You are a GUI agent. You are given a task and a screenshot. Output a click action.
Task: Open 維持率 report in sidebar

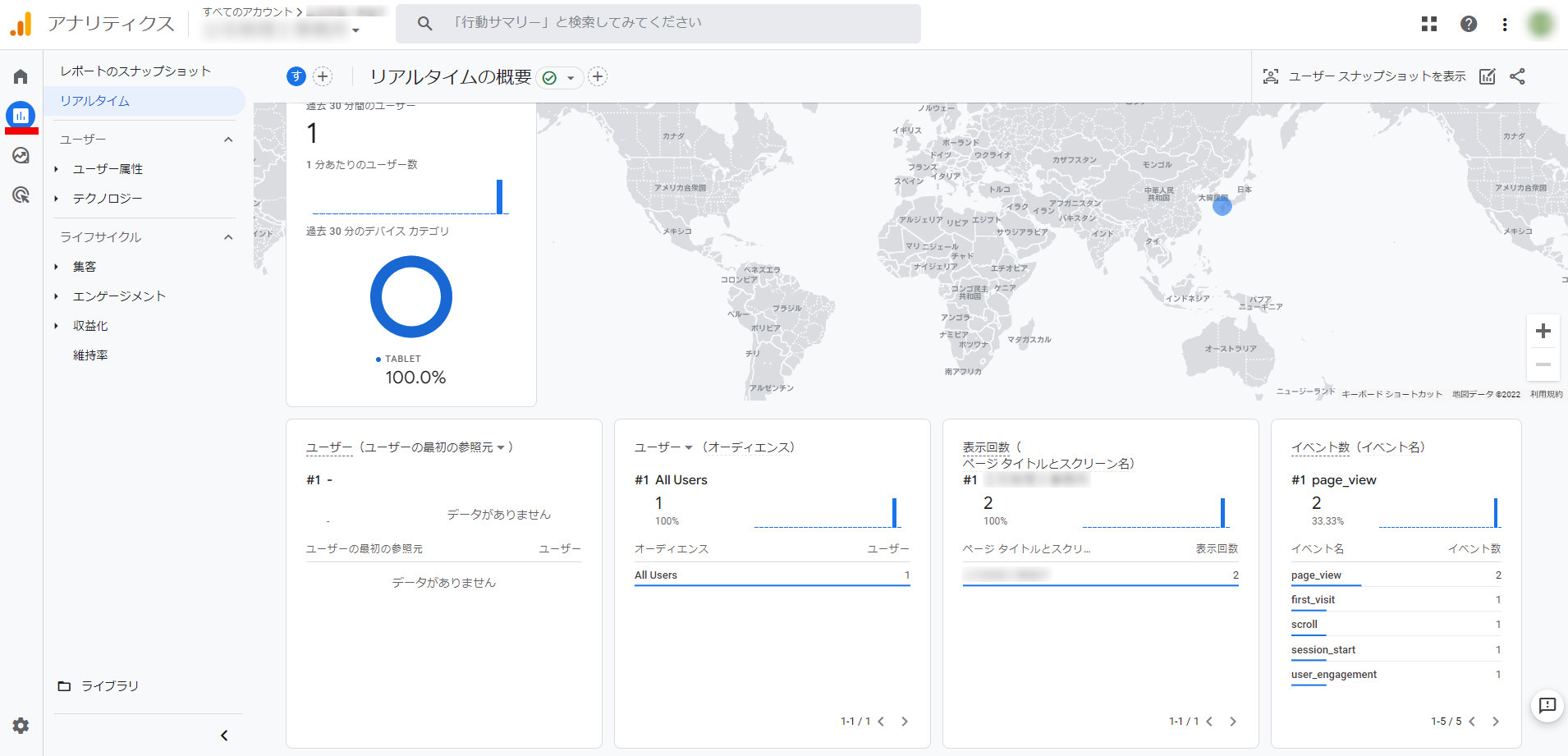click(x=90, y=355)
